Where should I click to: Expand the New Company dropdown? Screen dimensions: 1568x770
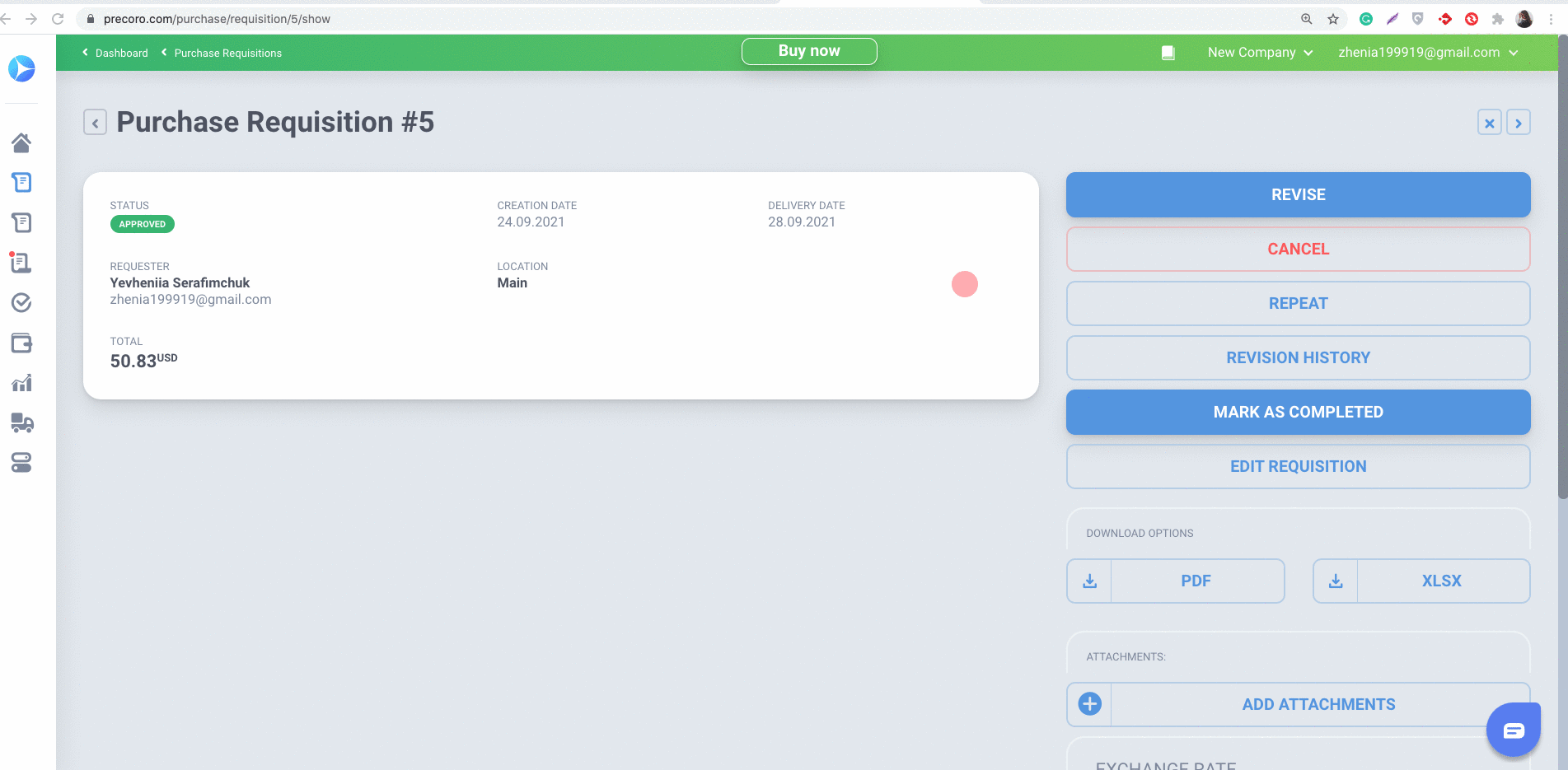coord(1260,52)
